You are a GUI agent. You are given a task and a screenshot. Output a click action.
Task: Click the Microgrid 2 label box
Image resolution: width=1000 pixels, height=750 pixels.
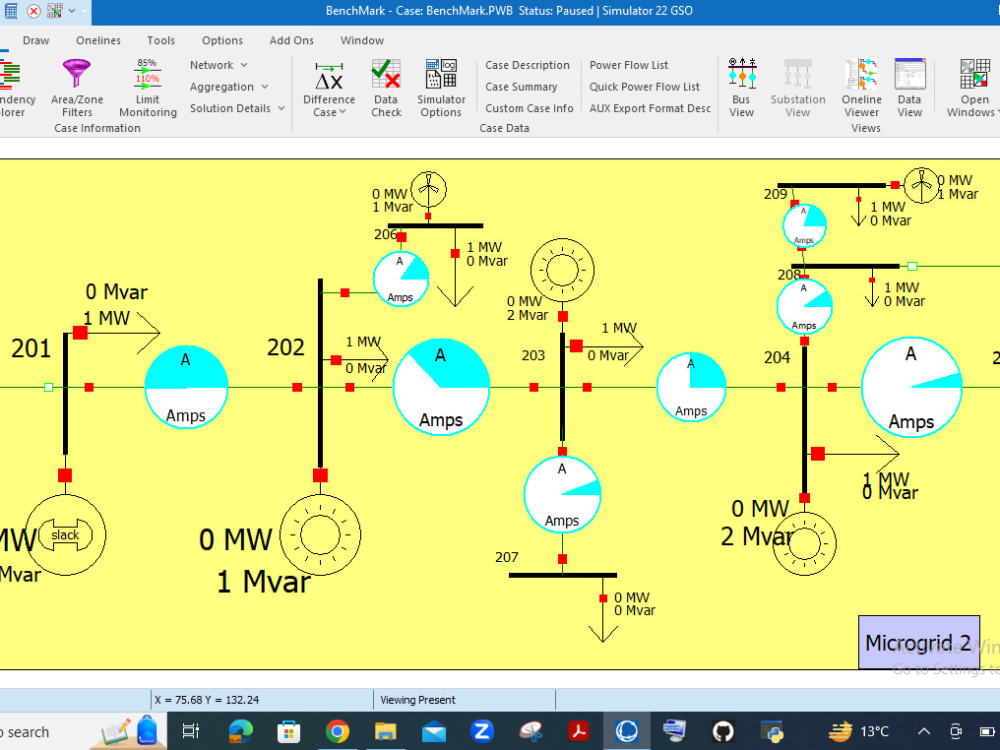pyautogui.click(x=918, y=642)
